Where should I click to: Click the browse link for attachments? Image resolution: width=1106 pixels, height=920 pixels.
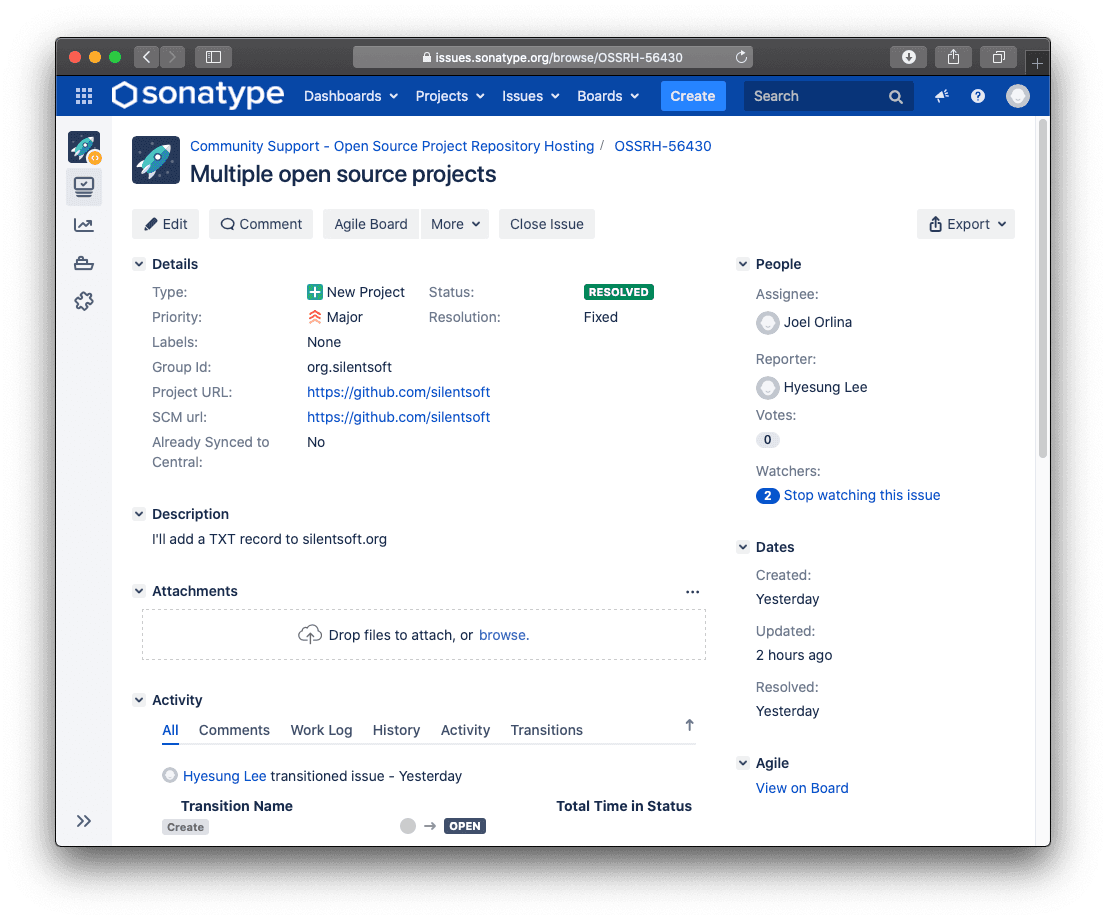click(504, 635)
